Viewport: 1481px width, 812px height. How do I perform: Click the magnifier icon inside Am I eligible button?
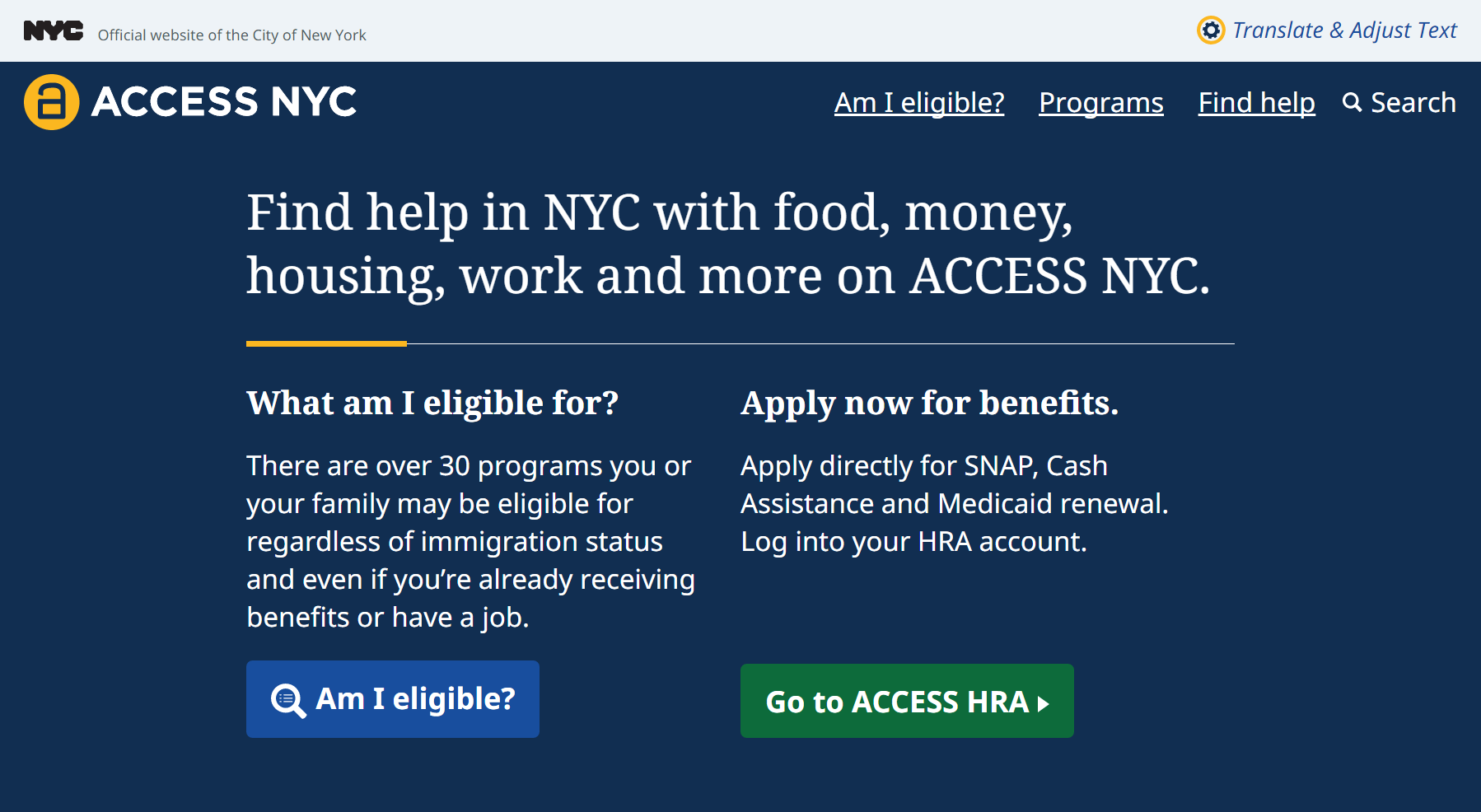(x=288, y=700)
